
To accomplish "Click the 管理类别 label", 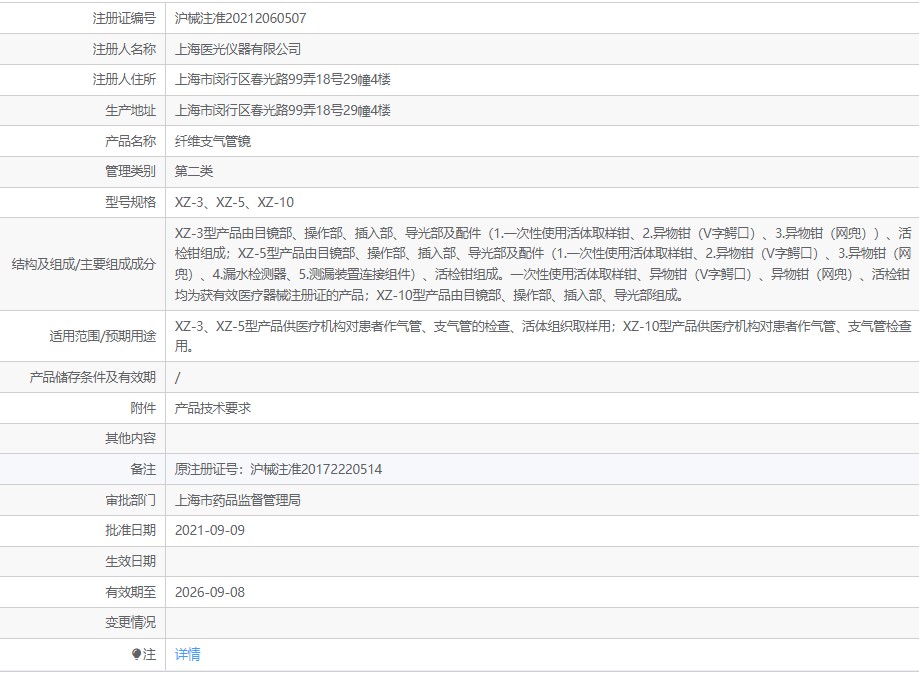I will [x=131, y=172].
